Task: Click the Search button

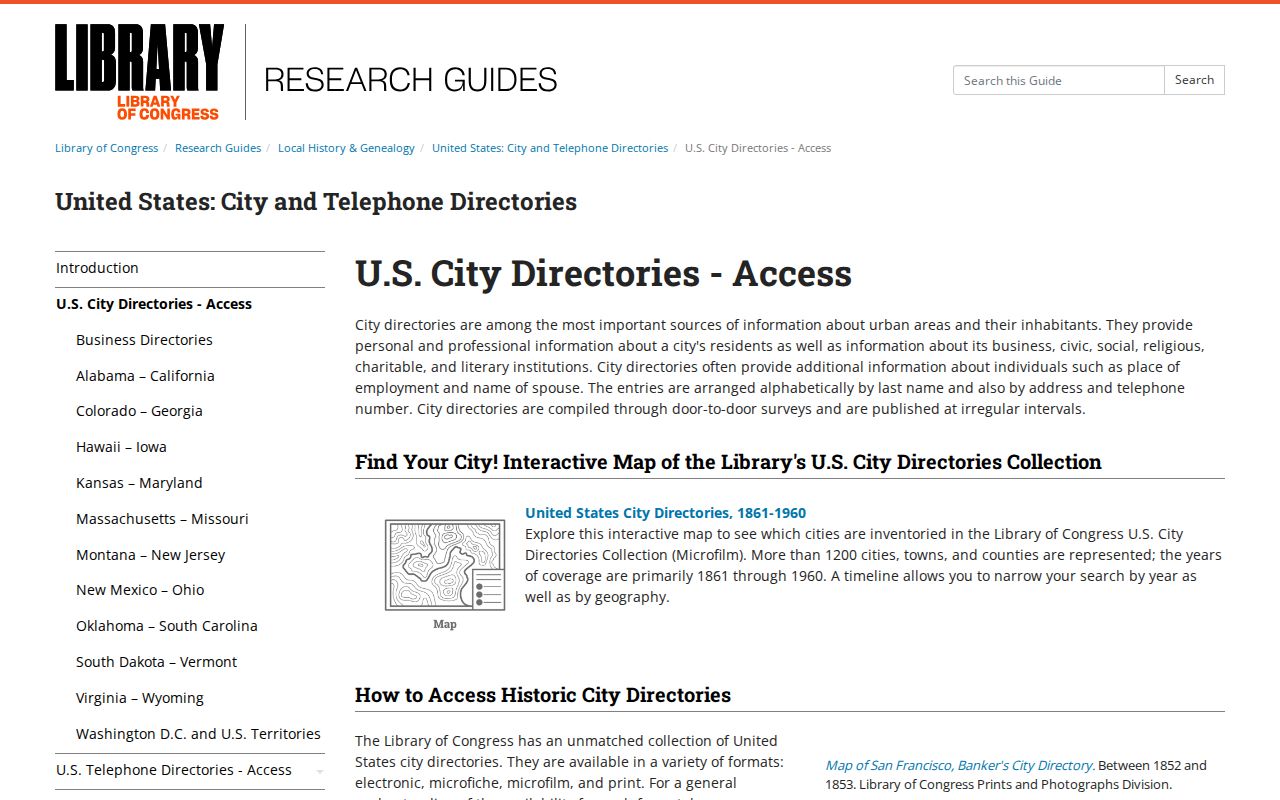Action: pyautogui.click(x=1194, y=80)
